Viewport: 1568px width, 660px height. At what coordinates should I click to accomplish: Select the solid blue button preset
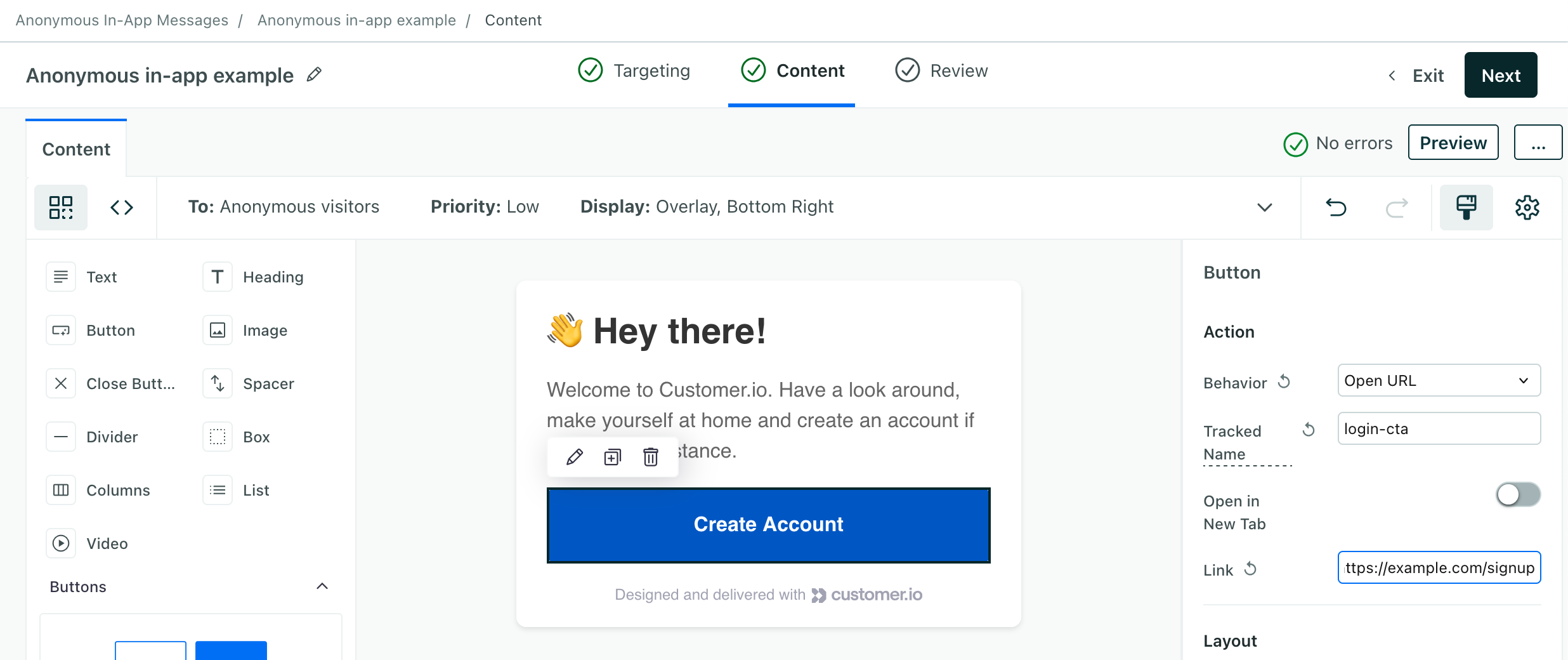pos(231,650)
